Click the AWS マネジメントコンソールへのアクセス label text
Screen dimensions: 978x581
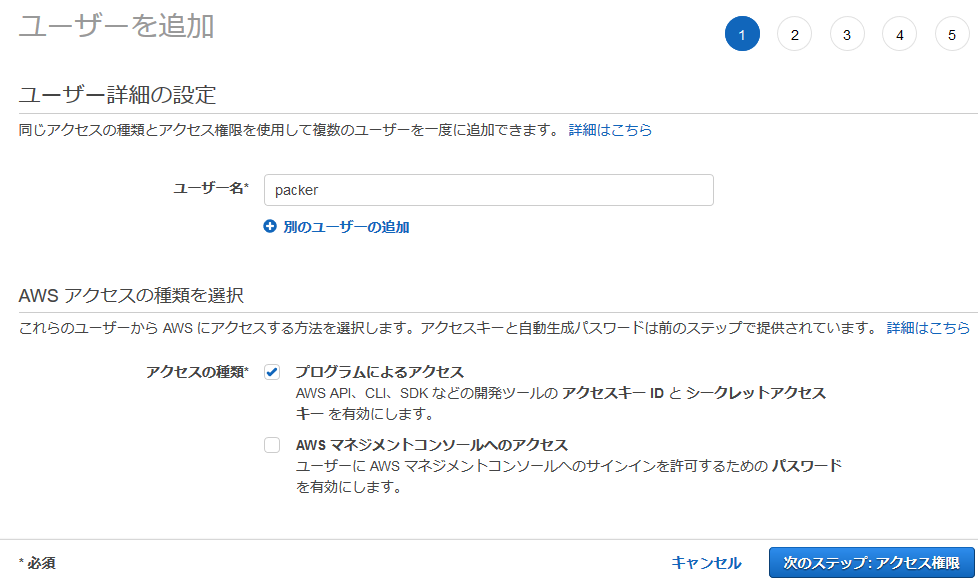coord(431,445)
